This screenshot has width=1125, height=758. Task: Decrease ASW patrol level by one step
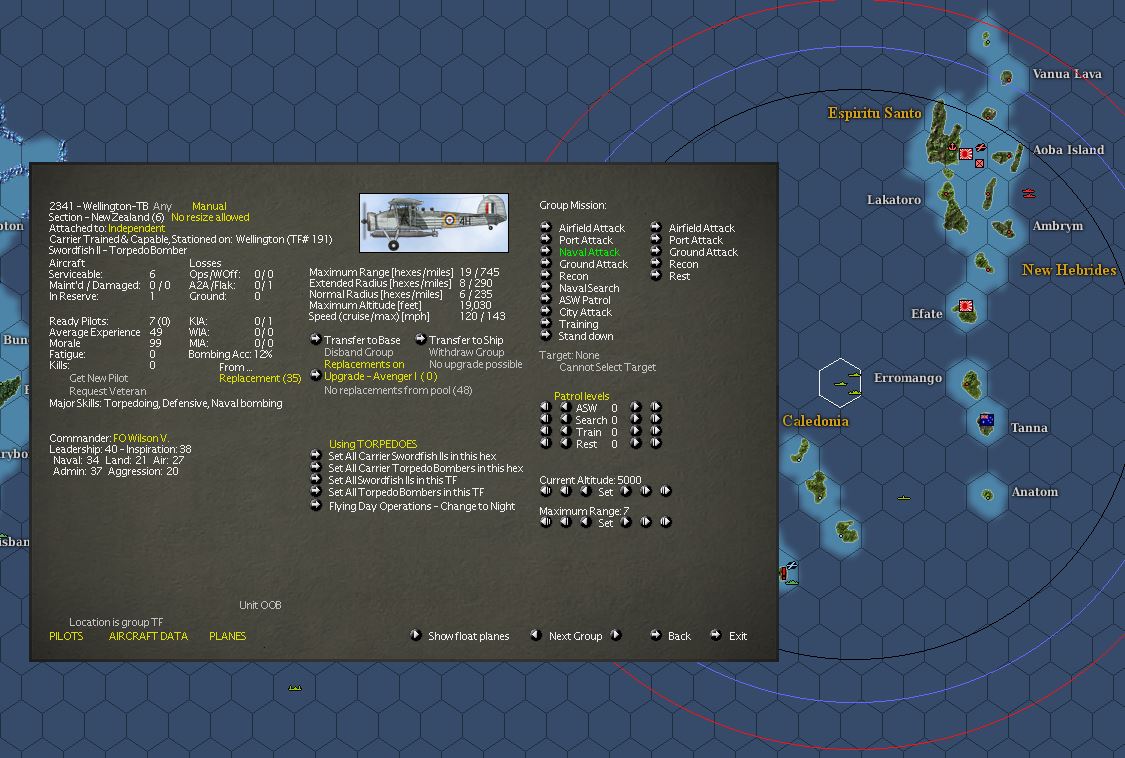click(565, 407)
